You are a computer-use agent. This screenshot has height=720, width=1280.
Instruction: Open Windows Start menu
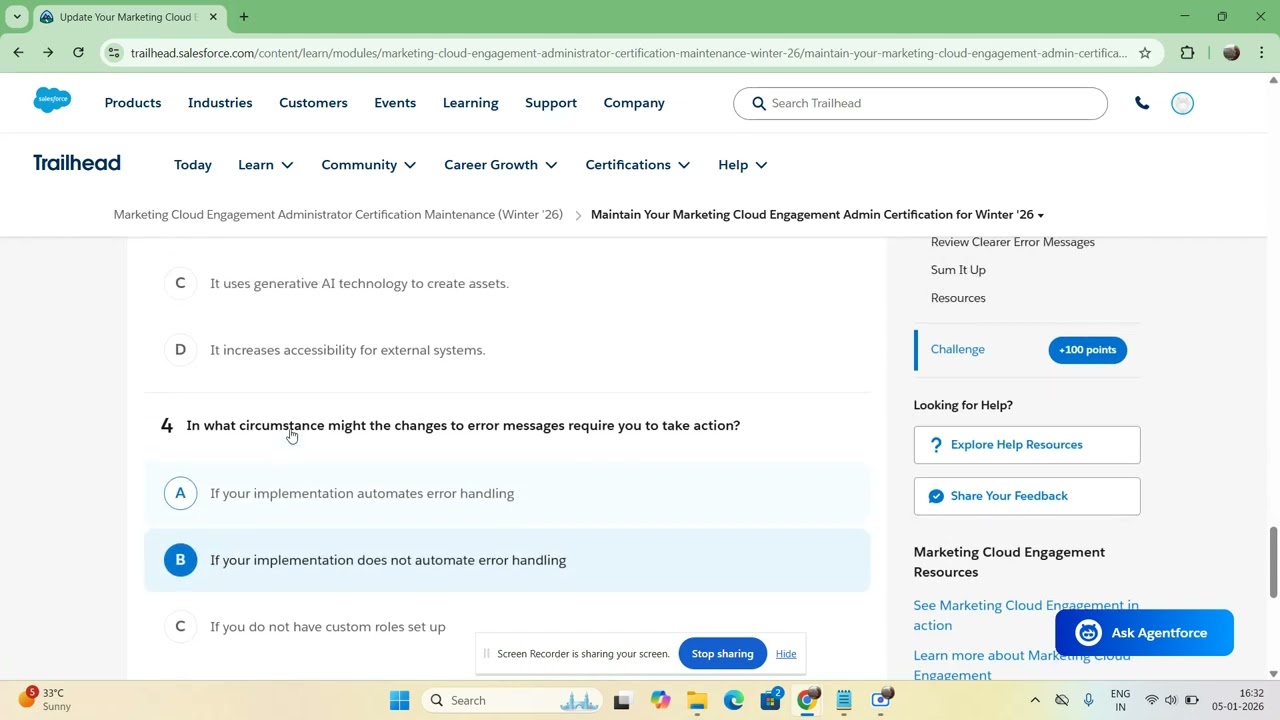click(x=399, y=700)
